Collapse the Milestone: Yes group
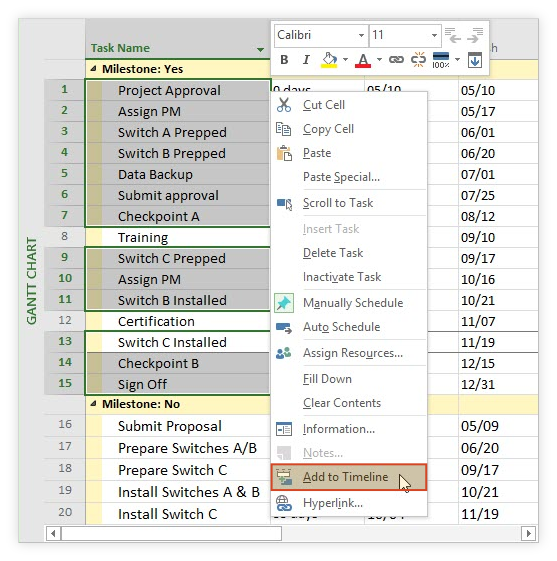Image resolution: width=557 pixels, height=561 pixels. point(93,68)
